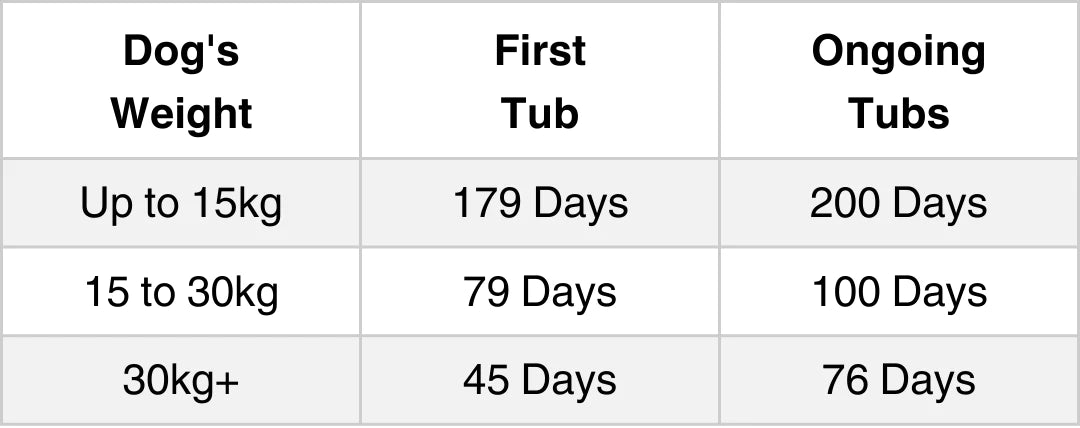Select the "Up to 15kg" weight cell
This screenshot has height=428, width=1080.
pyautogui.click(x=181, y=204)
